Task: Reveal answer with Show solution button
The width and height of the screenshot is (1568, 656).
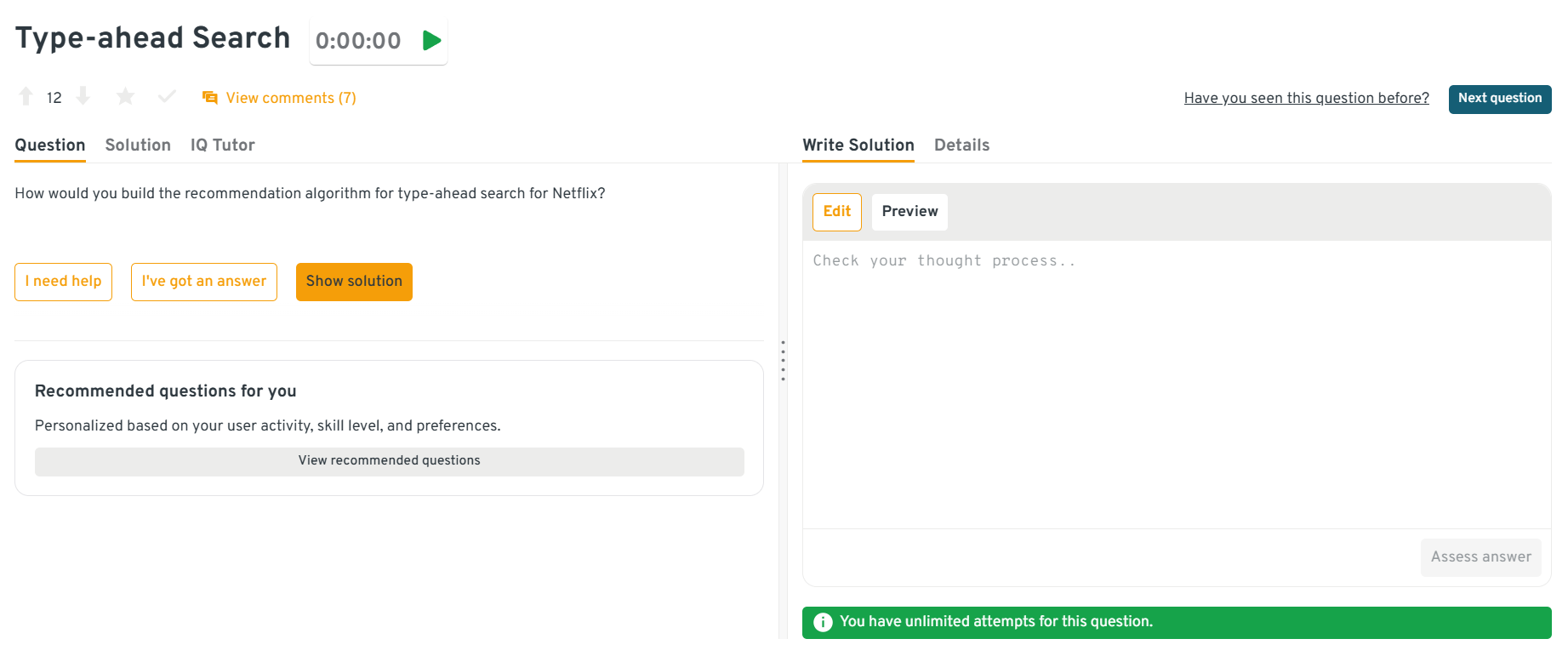Action: 354,282
